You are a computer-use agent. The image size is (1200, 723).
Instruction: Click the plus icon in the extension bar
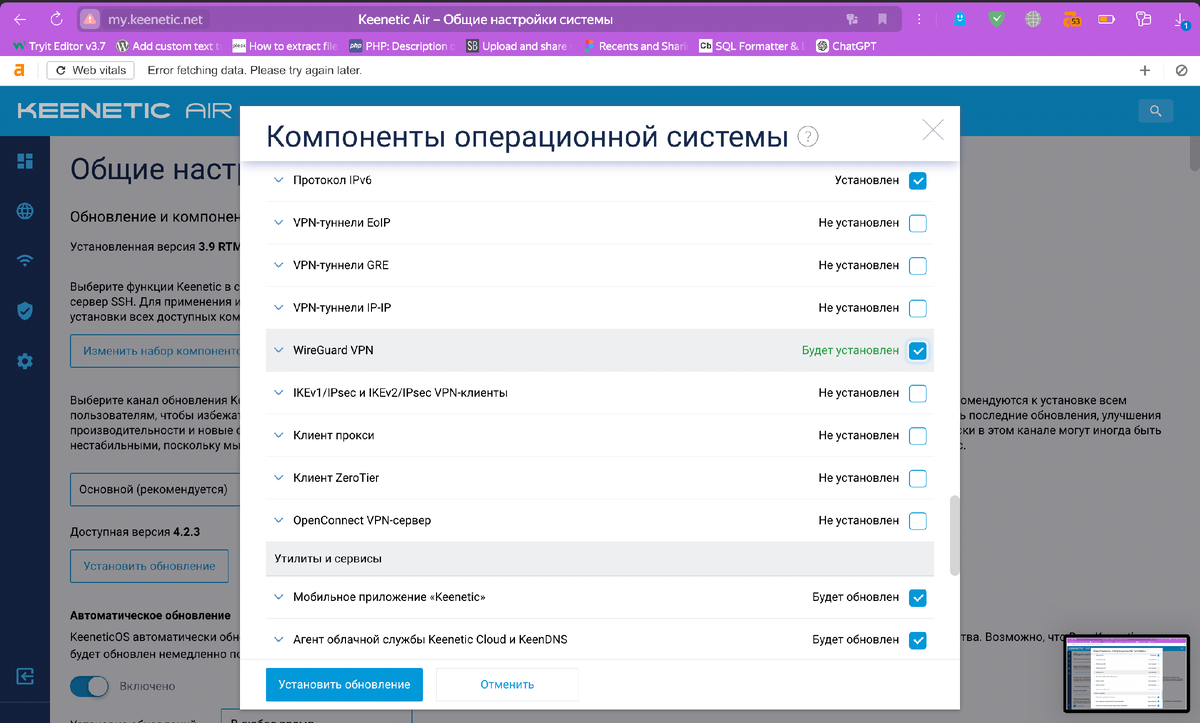pos(1145,70)
